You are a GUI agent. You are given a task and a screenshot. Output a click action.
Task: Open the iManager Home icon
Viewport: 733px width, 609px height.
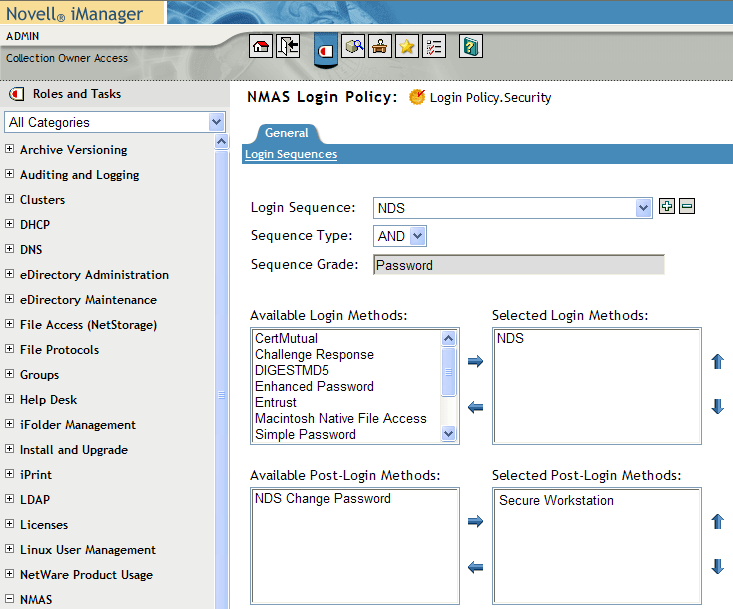click(x=261, y=46)
